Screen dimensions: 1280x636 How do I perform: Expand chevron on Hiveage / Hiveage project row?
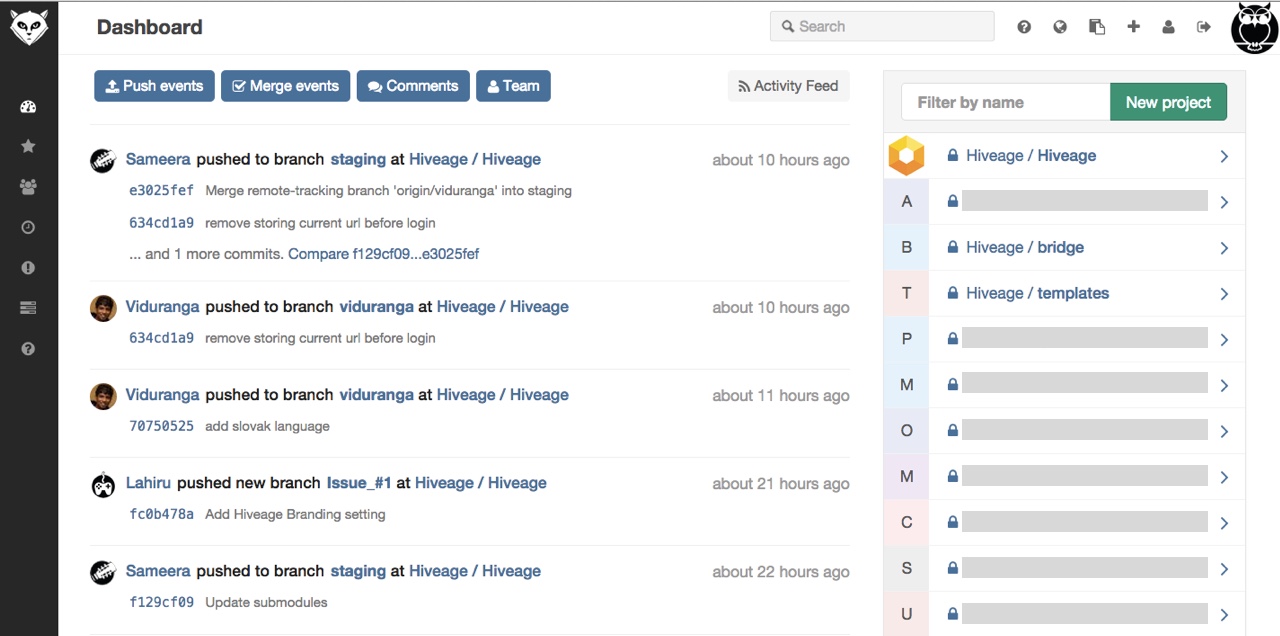click(x=1224, y=156)
